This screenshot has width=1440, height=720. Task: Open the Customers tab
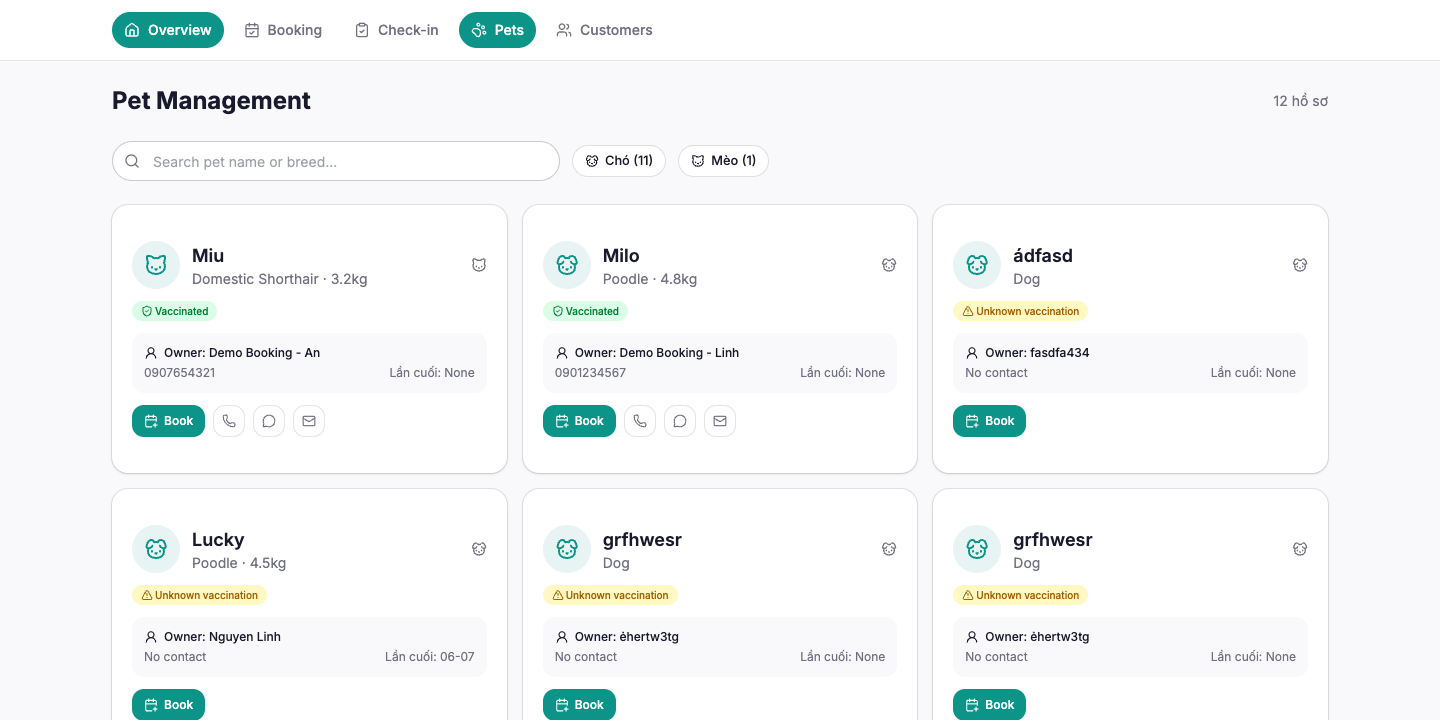[x=604, y=30]
